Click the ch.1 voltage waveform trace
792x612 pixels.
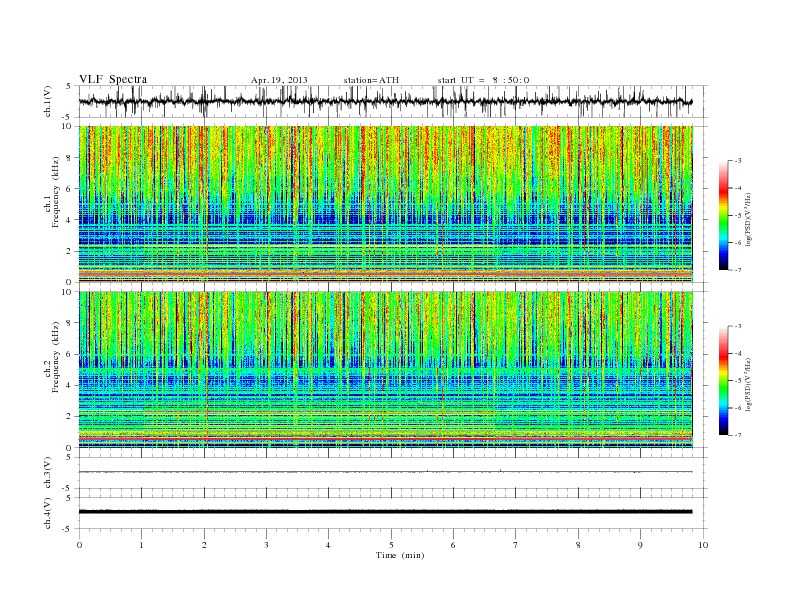[x=385, y=101]
